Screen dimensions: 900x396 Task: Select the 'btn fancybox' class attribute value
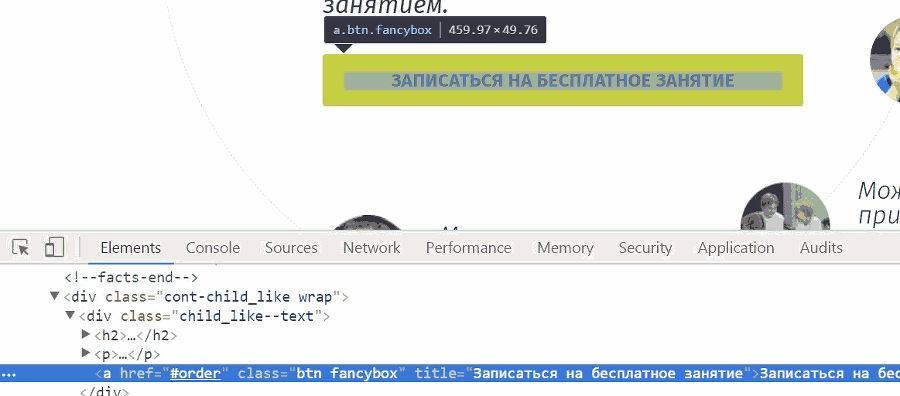click(347, 374)
